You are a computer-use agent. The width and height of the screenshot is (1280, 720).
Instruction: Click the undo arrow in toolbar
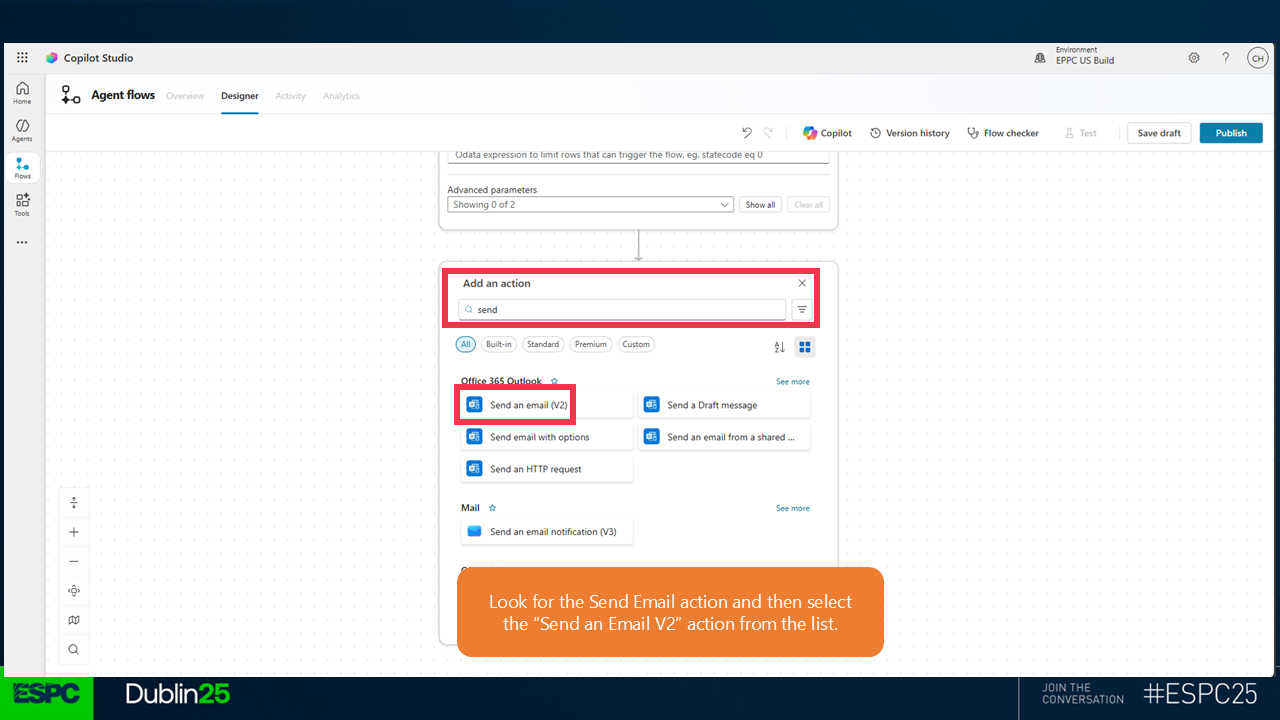(x=746, y=133)
